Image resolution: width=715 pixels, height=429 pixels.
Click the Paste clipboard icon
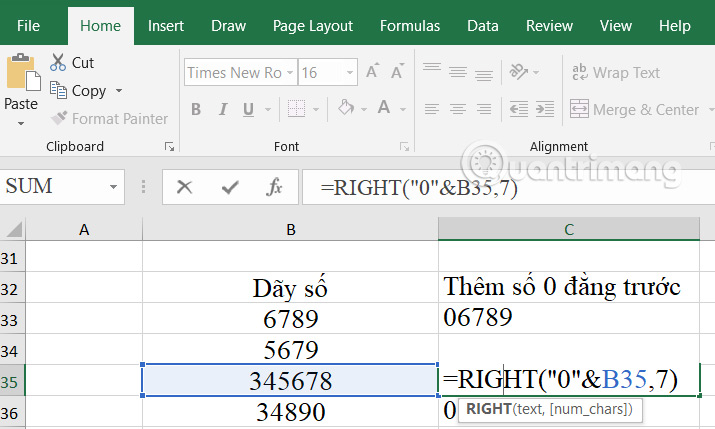tap(21, 73)
